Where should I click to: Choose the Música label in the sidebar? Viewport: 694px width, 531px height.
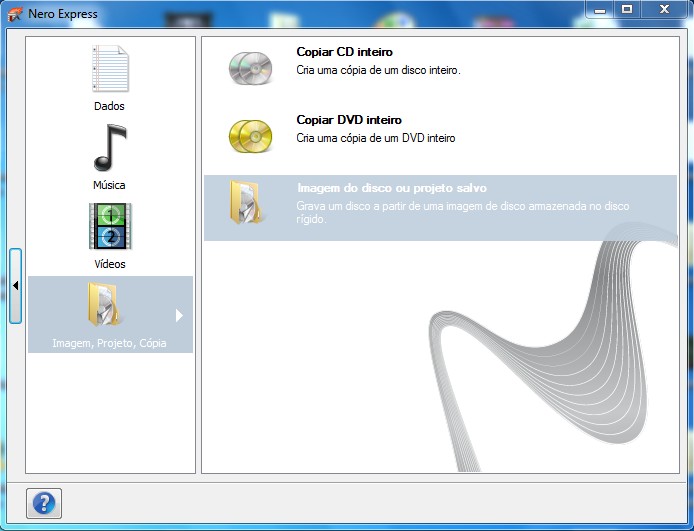pos(109,185)
